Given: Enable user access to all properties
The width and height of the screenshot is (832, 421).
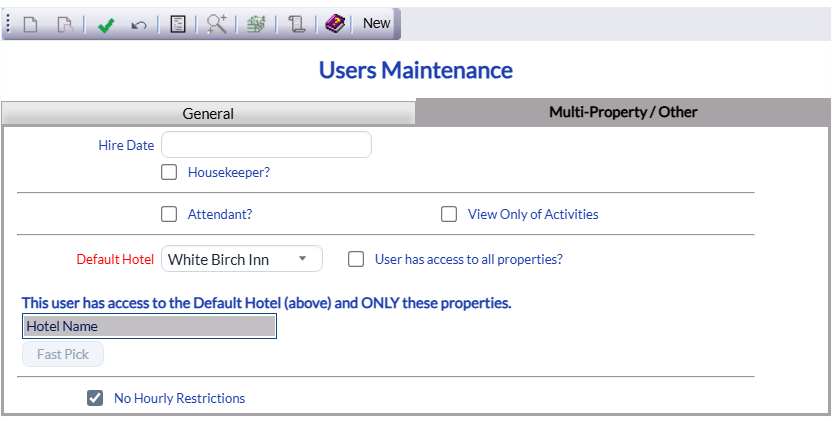Looking at the screenshot, I should pyautogui.click(x=356, y=259).
